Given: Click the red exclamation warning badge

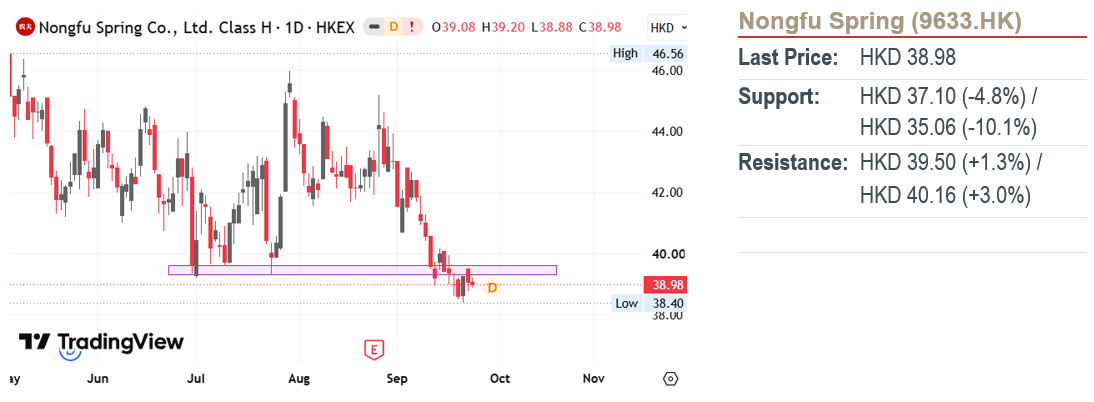Looking at the screenshot, I should click(x=412, y=28).
